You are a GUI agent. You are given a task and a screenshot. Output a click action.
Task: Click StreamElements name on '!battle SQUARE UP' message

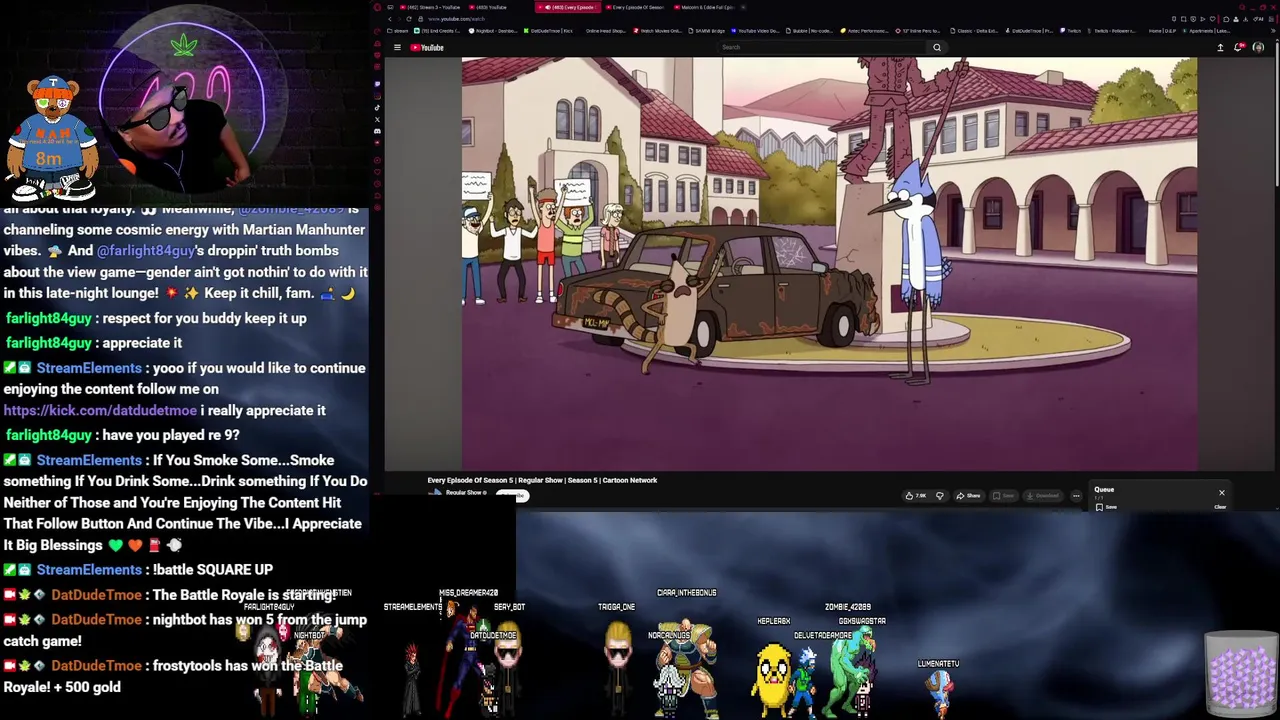[89, 570]
